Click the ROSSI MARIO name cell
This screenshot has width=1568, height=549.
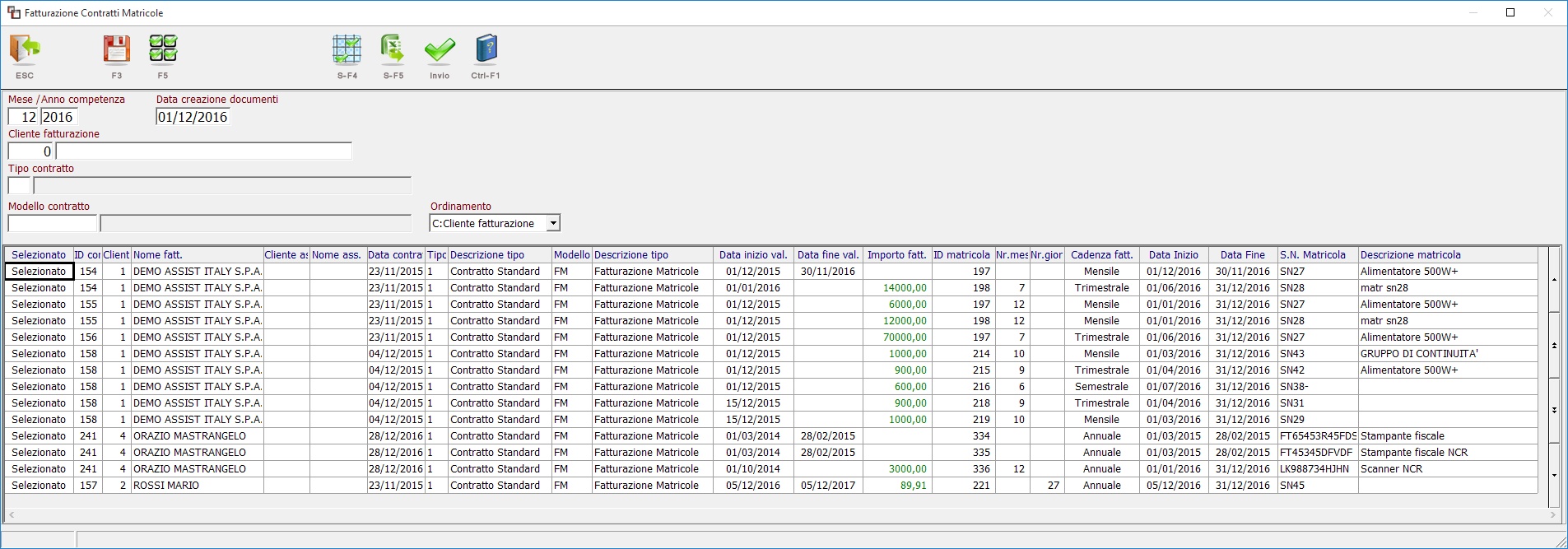pos(198,486)
